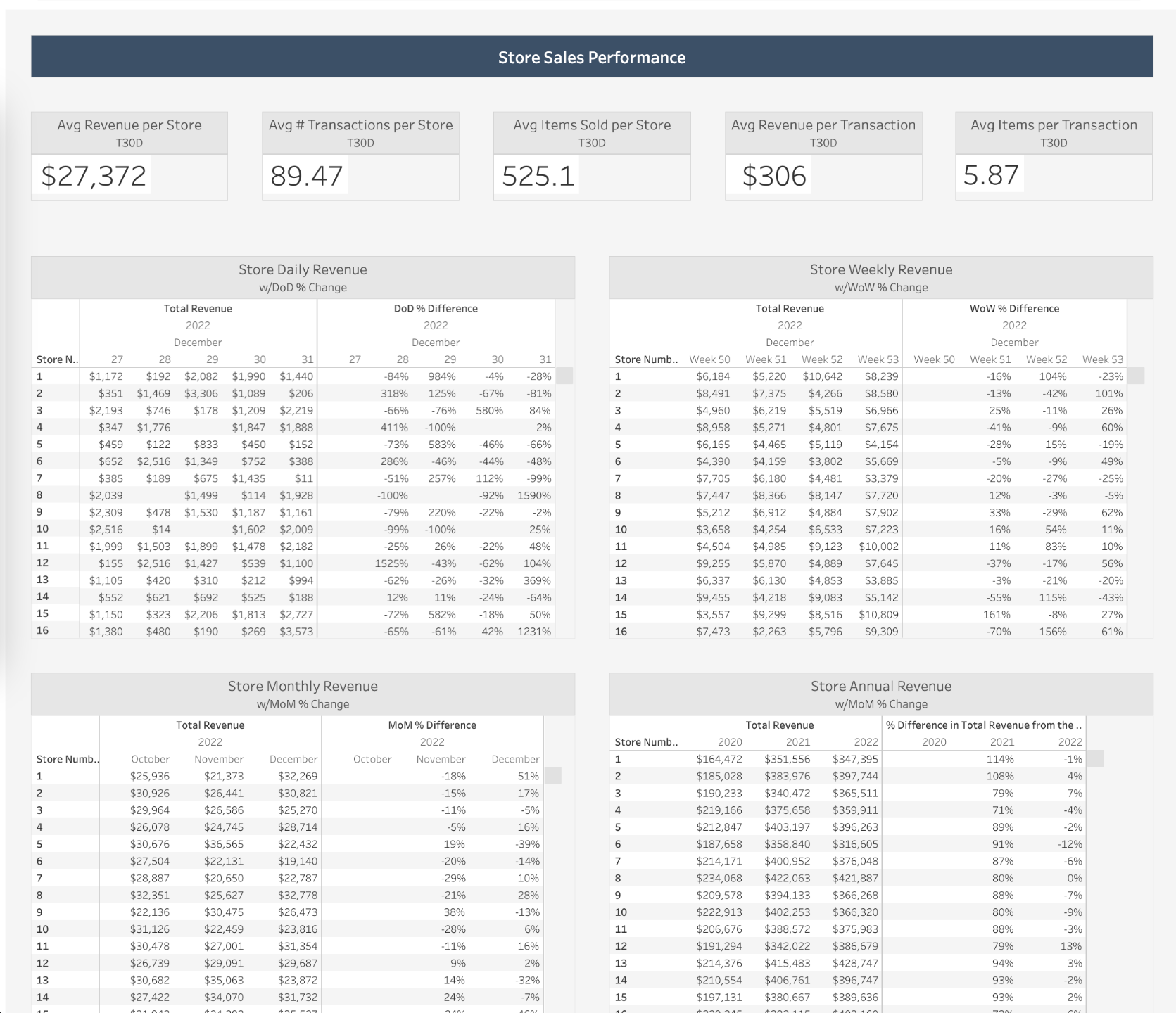Click the Avg Items per Transaction card
Image resolution: width=1176 pixels, height=1013 pixels.
[1053, 156]
